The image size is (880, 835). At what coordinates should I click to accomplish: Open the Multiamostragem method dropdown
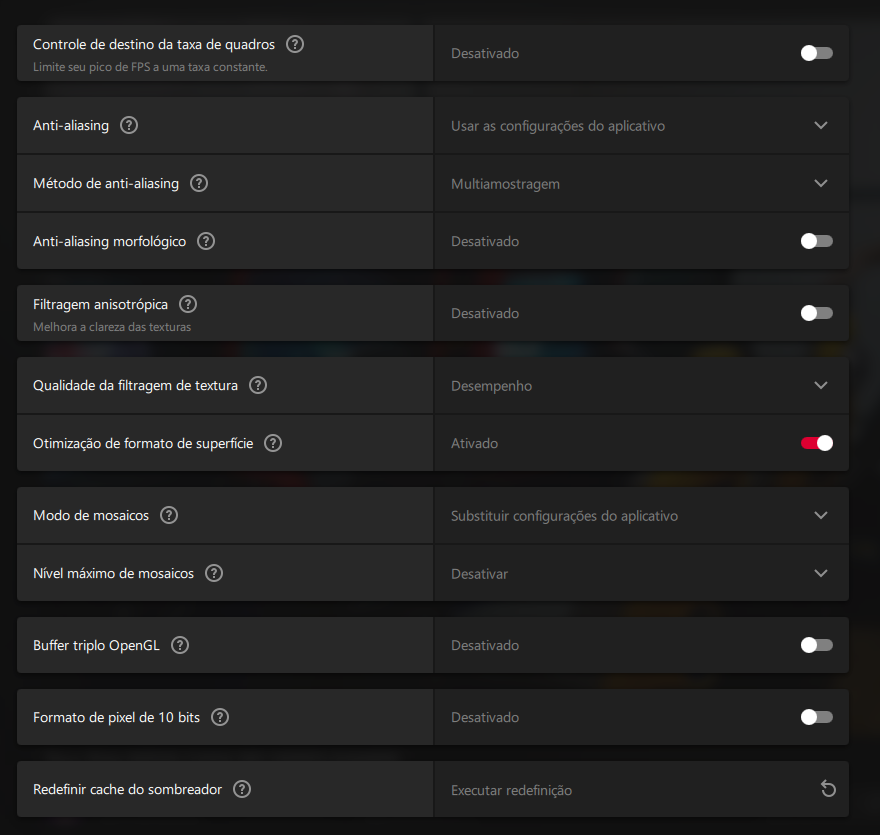point(641,183)
